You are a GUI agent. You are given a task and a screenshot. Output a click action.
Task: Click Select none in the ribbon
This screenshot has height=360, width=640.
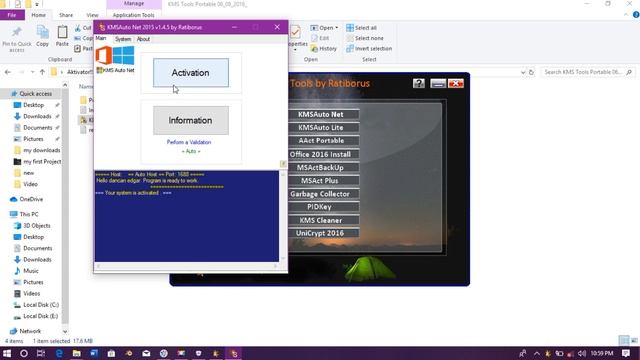tap(365, 38)
